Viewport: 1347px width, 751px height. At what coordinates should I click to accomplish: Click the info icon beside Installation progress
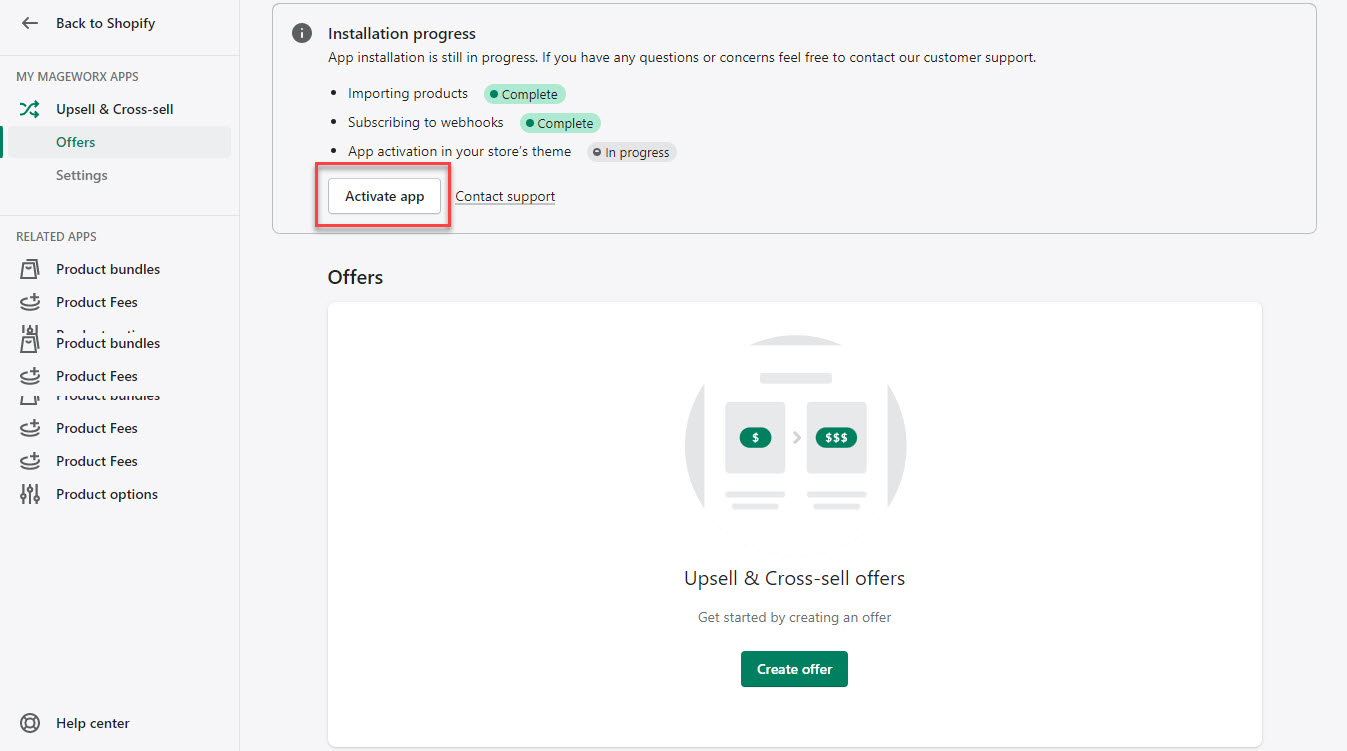tap(301, 33)
